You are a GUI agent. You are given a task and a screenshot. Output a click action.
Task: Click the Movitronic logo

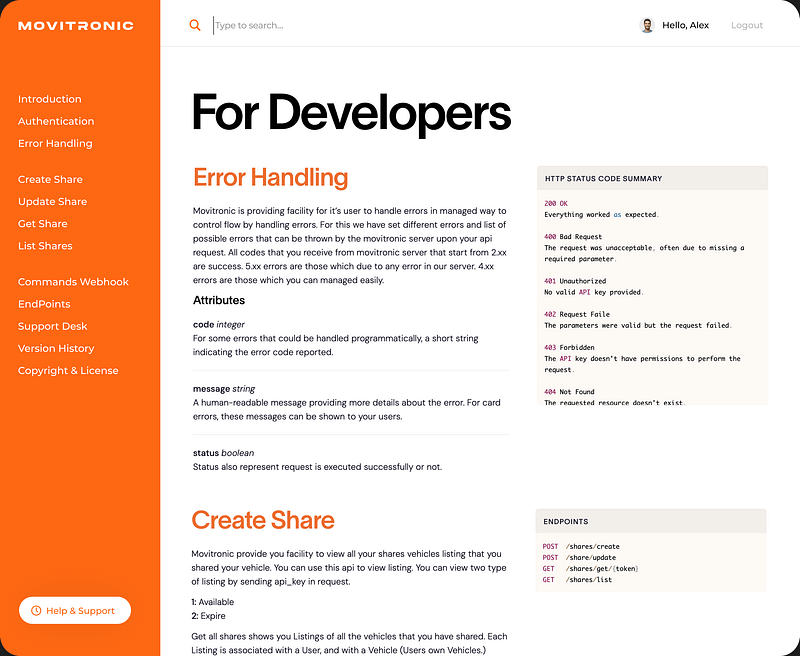tap(75, 25)
